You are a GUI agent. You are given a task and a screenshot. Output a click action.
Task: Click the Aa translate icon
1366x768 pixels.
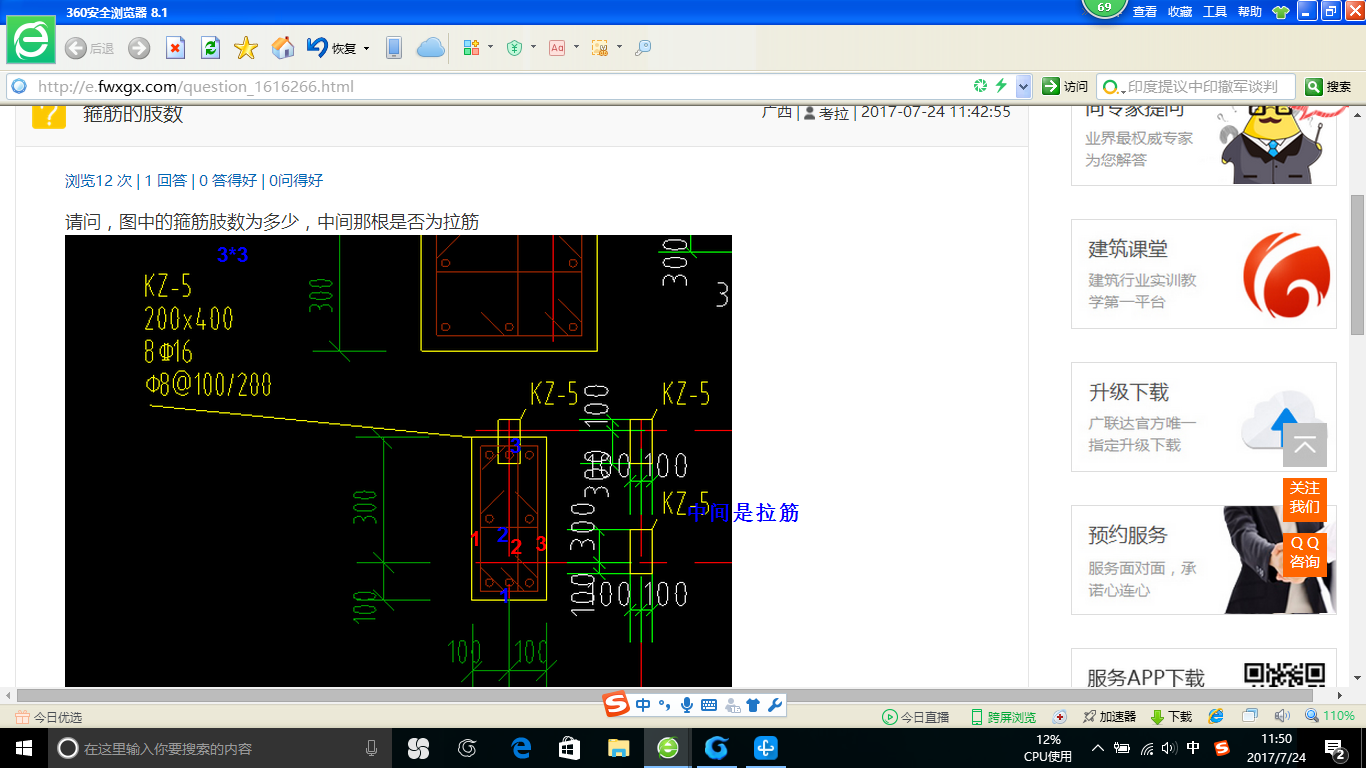(557, 47)
